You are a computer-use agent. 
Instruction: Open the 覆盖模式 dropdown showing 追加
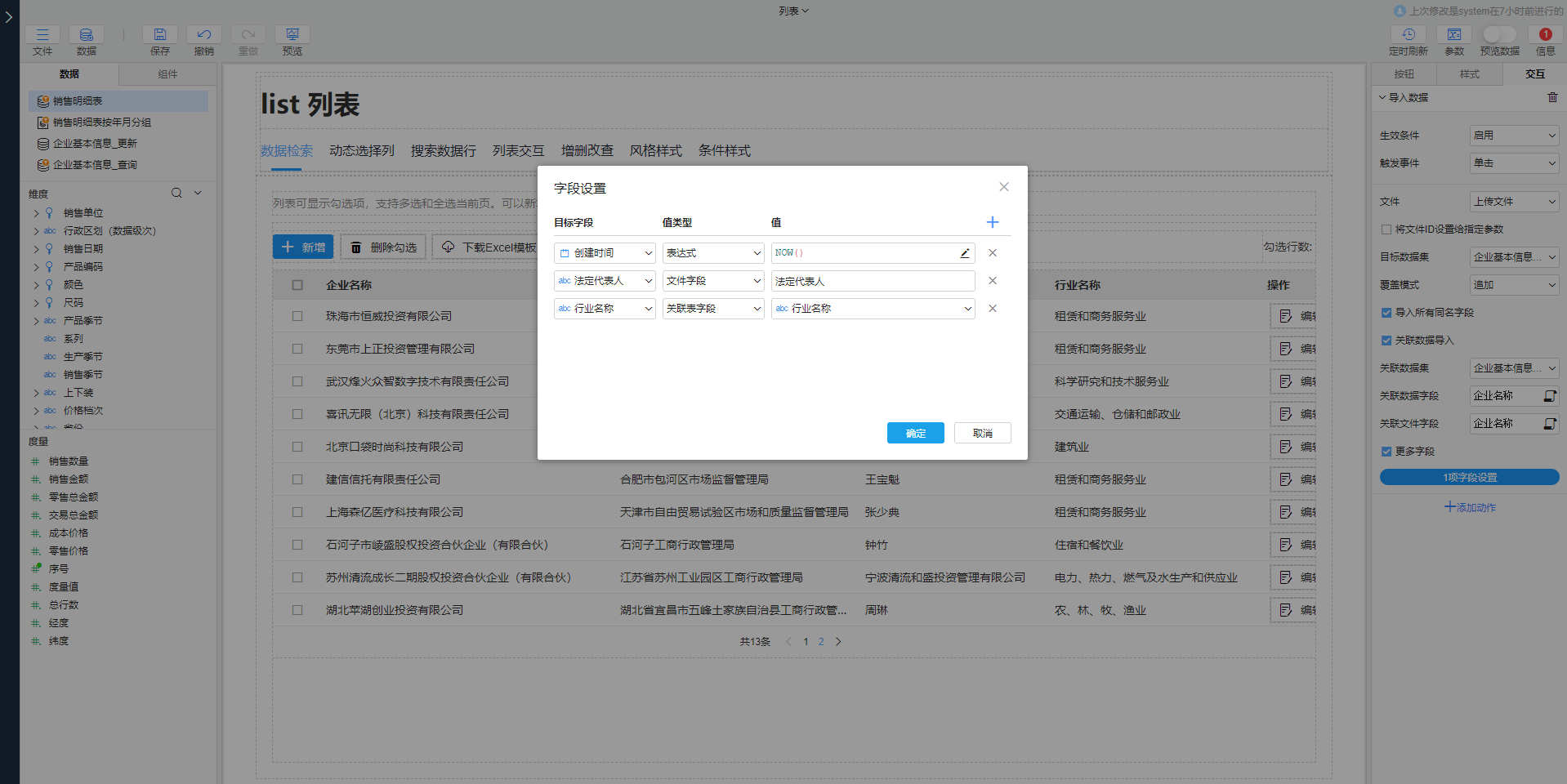click(1514, 284)
